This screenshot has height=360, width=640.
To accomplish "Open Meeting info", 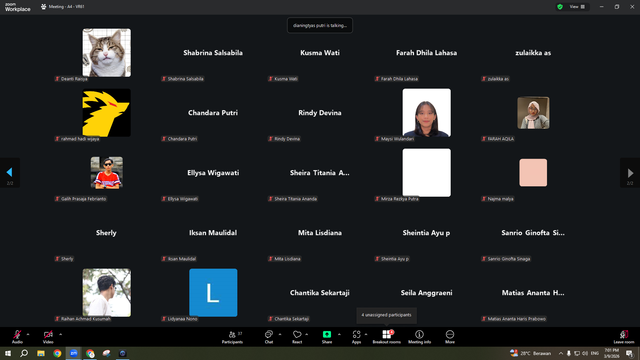I will [x=419, y=337].
